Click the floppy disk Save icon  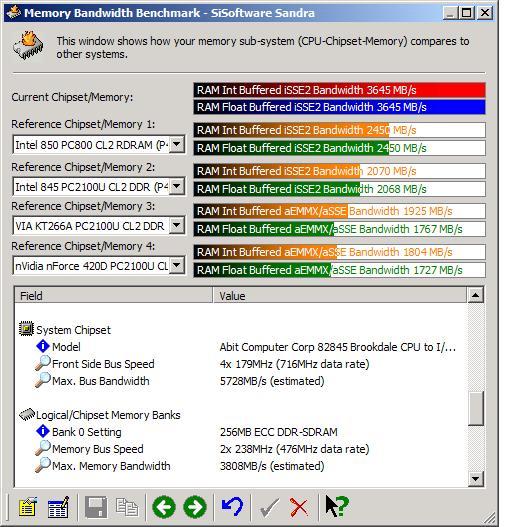96,506
